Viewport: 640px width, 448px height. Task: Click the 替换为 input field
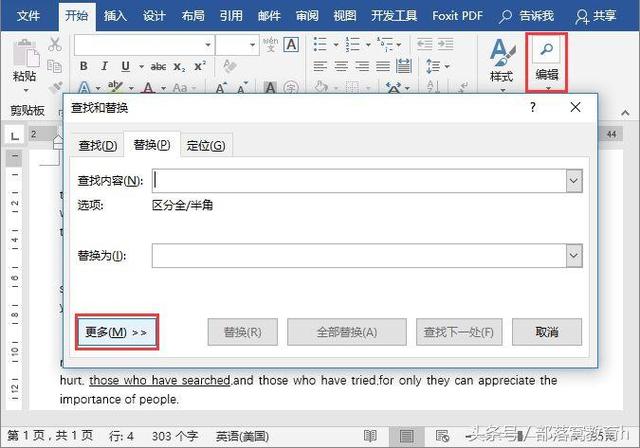(x=359, y=256)
